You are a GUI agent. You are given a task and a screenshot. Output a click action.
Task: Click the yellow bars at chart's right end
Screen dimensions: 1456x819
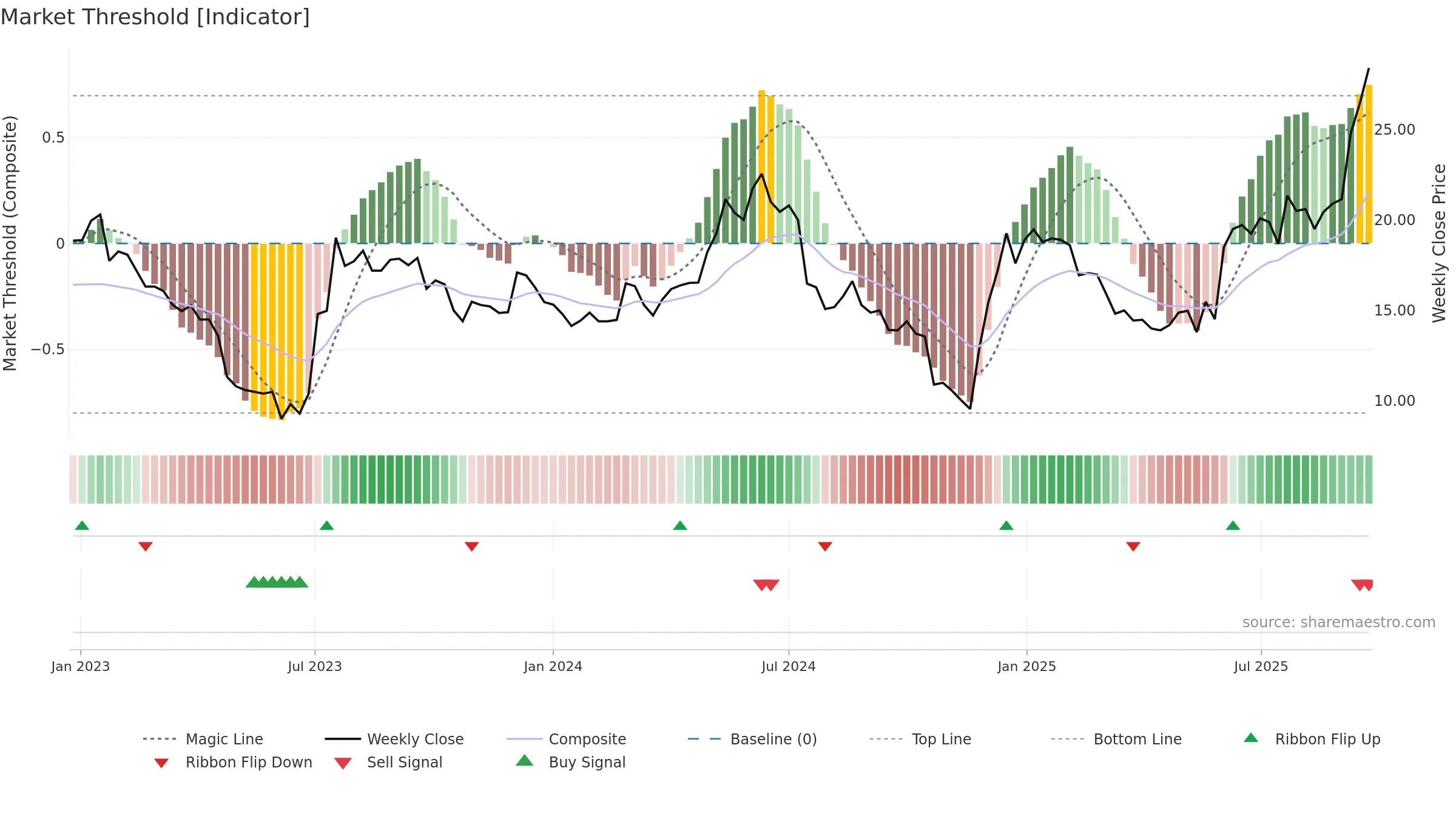pos(1364,164)
